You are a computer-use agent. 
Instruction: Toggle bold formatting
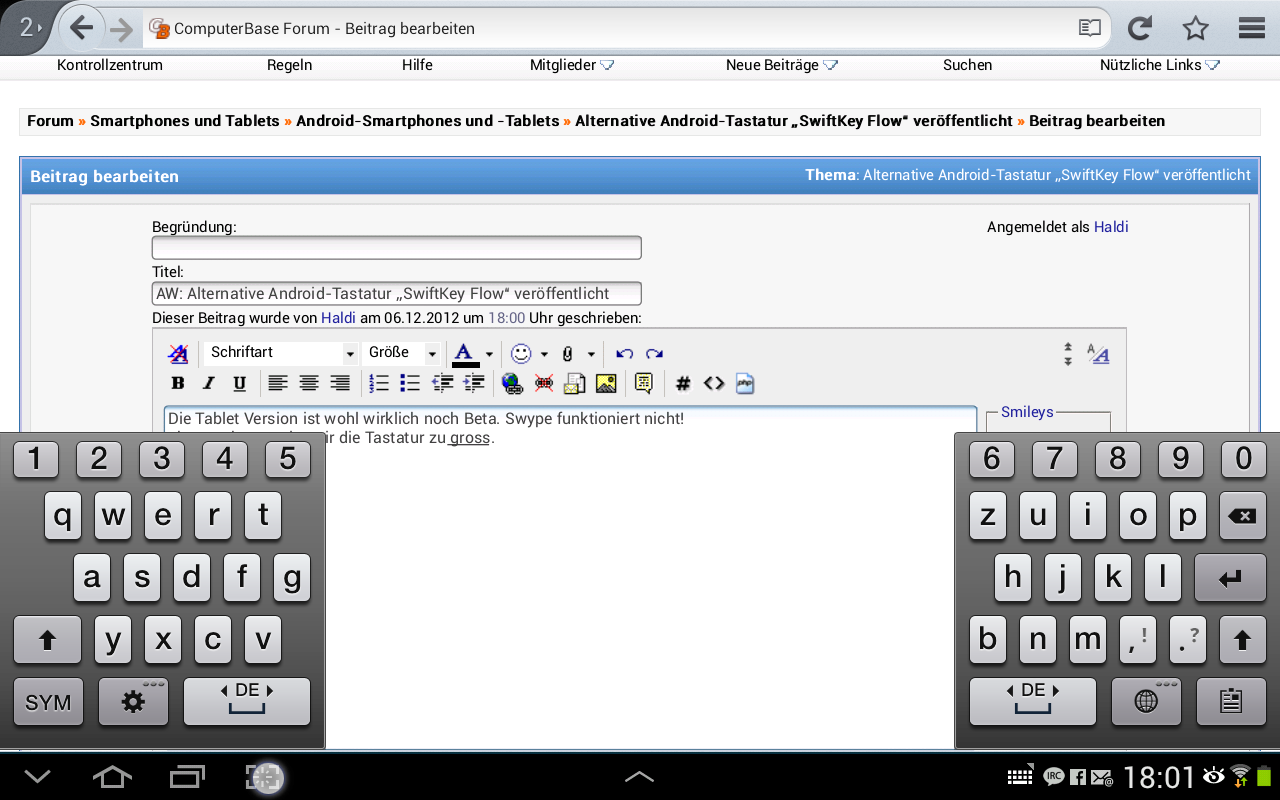coord(178,383)
